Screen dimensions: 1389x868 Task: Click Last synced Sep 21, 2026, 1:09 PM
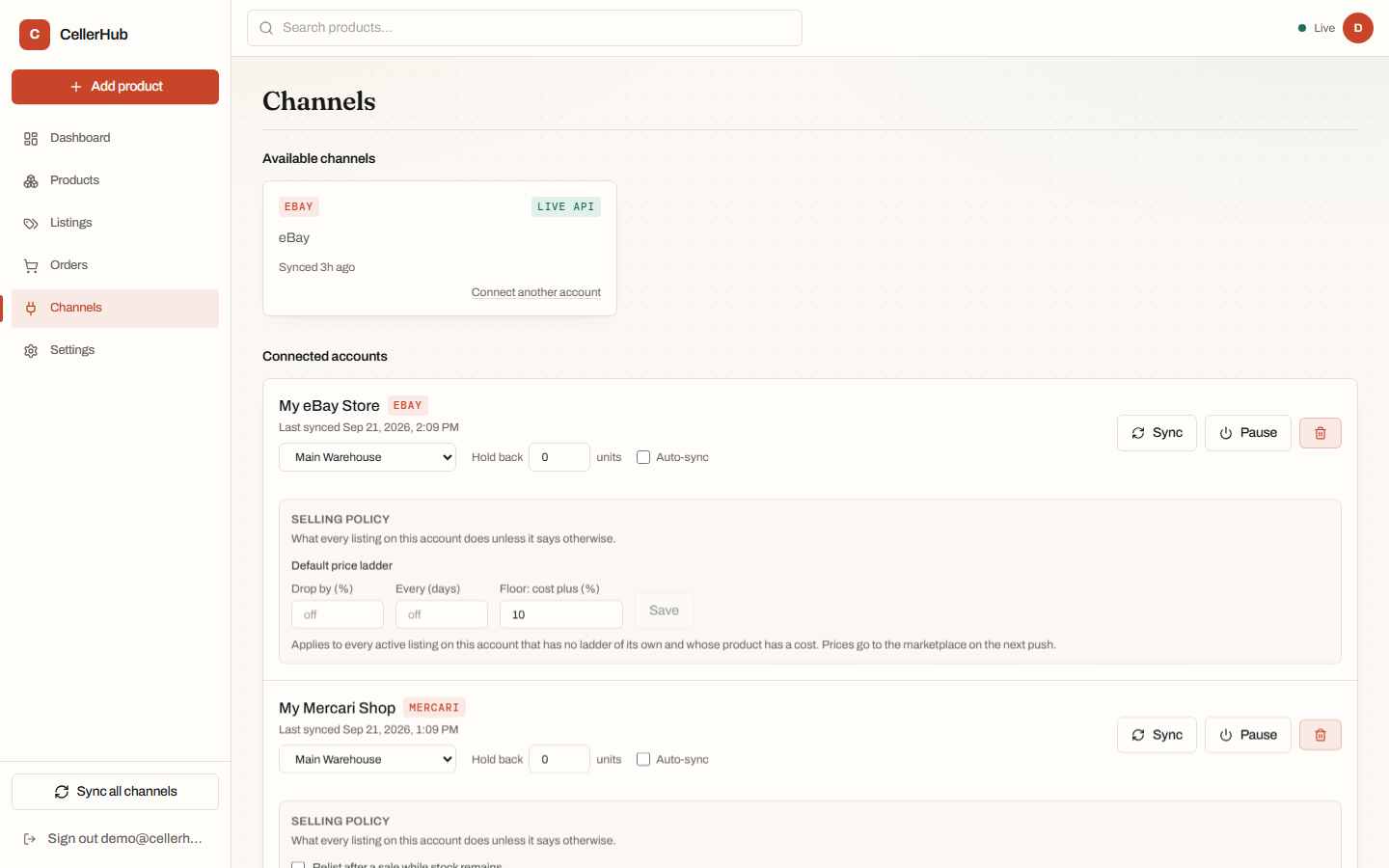pyautogui.click(x=368, y=730)
